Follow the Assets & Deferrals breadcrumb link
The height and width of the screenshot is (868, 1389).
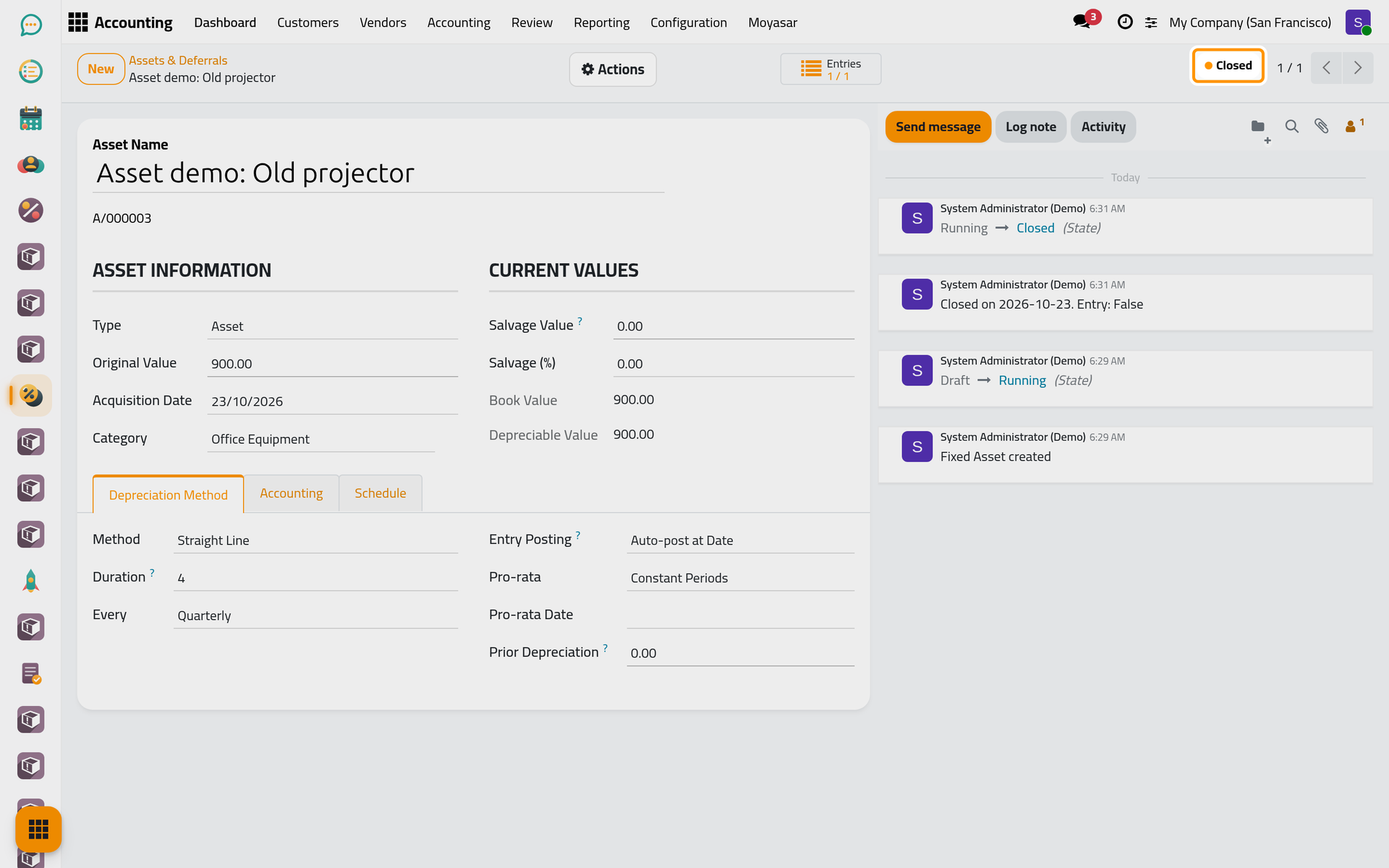[x=178, y=60]
